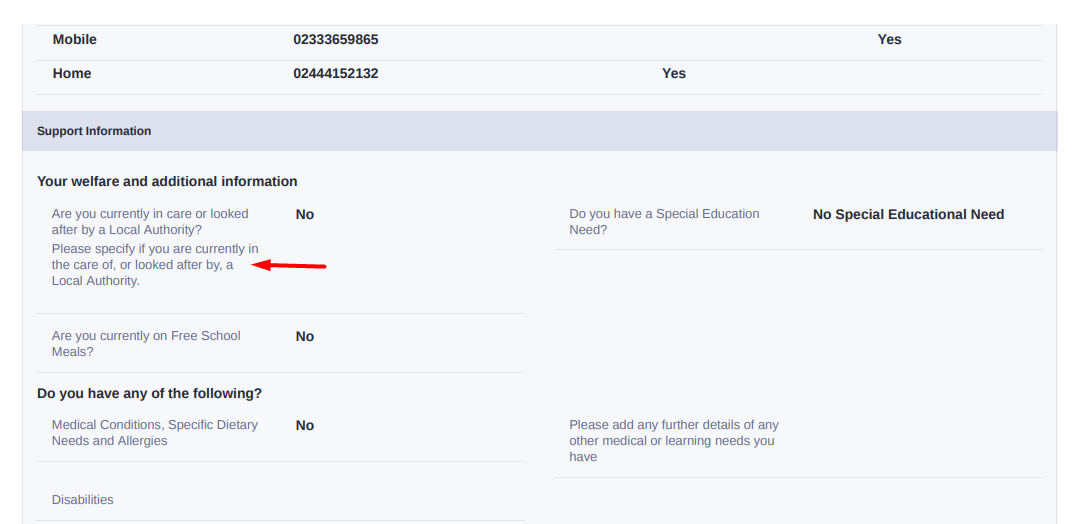1080x524 pixels.
Task: Click 'Do you have any of the following?' heading
Action: [x=149, y=394]
